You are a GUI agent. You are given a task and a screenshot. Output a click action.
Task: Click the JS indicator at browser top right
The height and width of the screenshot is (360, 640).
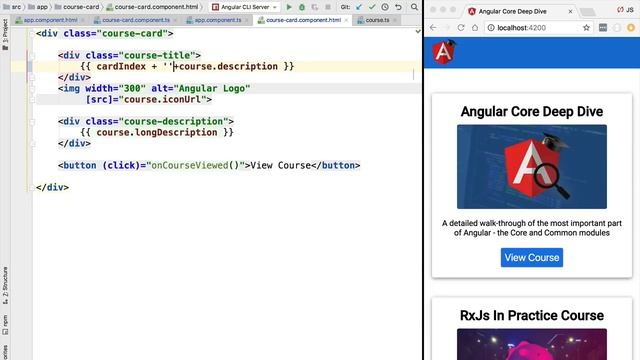pos(625,10)
